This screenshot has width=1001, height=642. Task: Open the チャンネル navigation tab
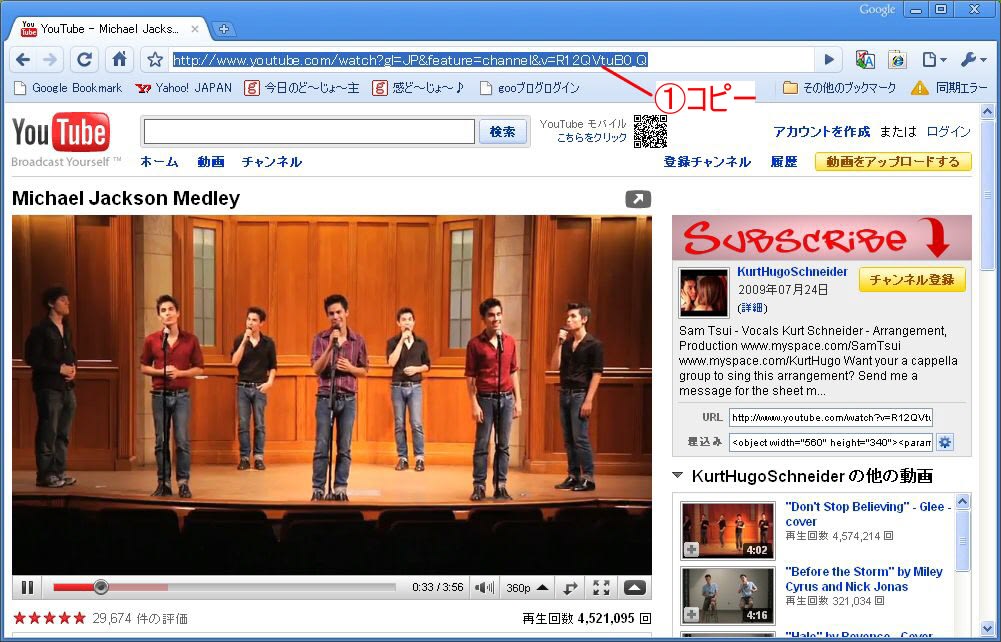click(x=271, y=162)
